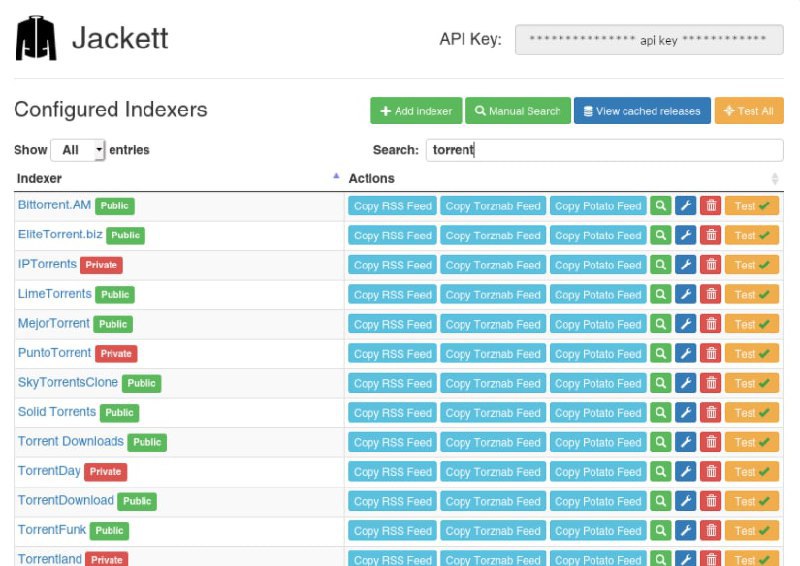Click Public badge next to TorrentDownload
800x566 pixels.
coord(137,501)
